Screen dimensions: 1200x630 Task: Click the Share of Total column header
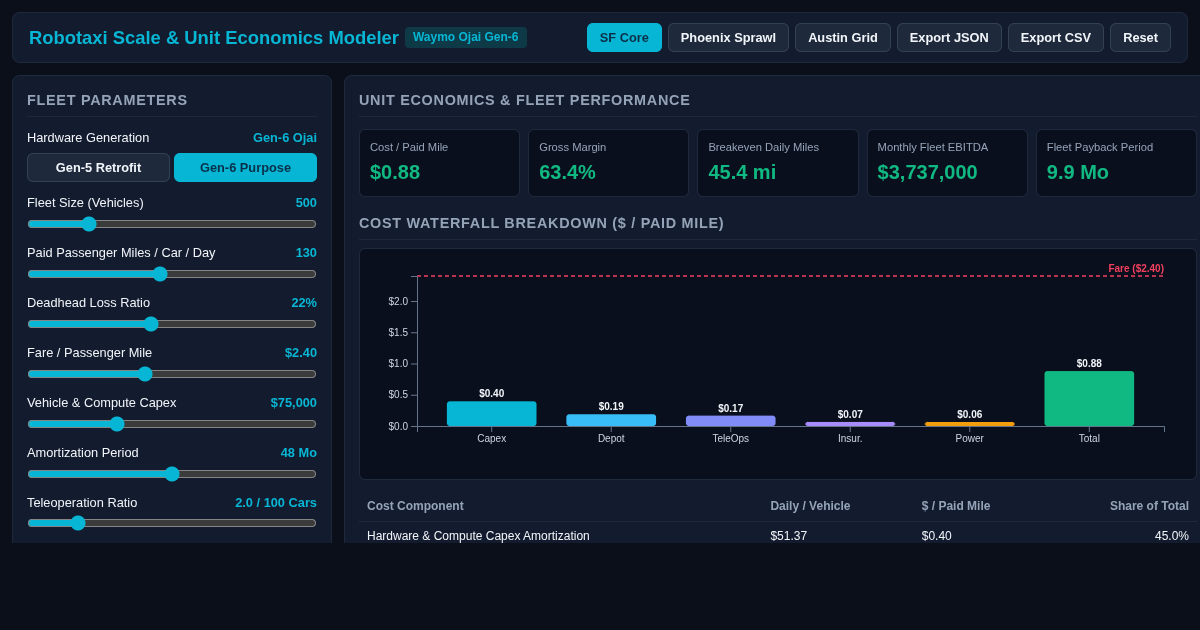tap(1149, 506)
